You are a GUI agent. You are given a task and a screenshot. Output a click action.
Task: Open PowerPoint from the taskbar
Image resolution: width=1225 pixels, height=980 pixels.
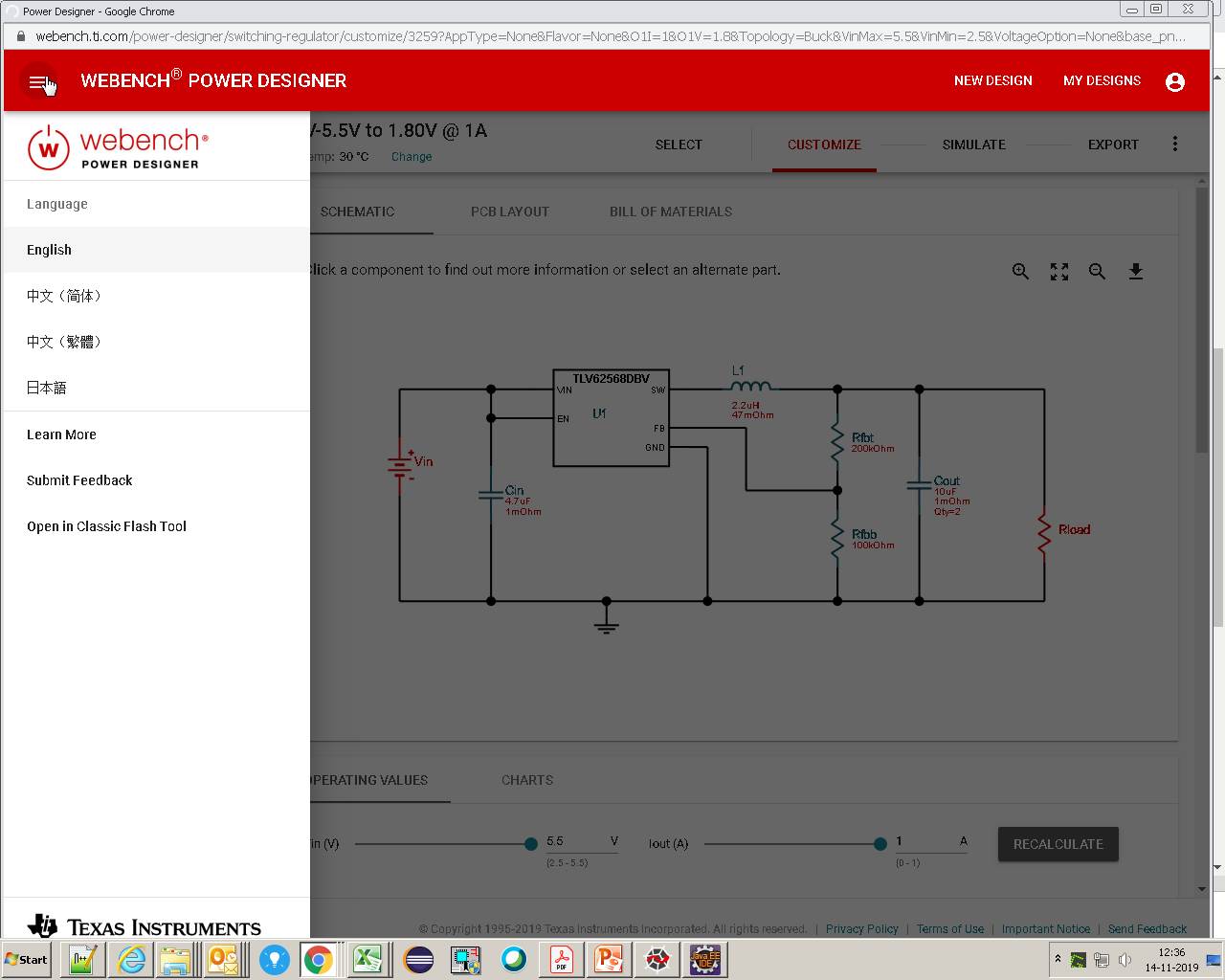[610, 958]
